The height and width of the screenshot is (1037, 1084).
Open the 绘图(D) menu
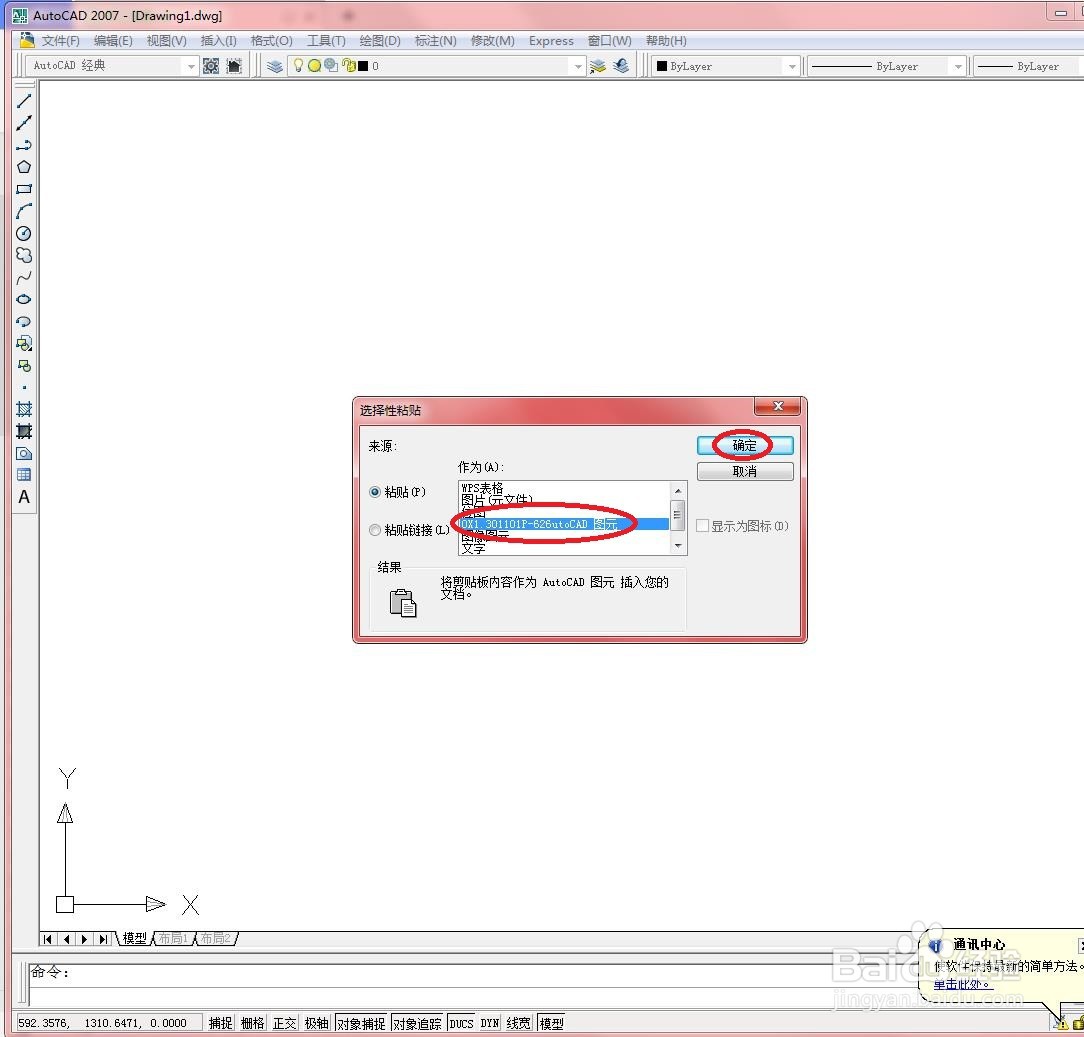click(380, 41)
